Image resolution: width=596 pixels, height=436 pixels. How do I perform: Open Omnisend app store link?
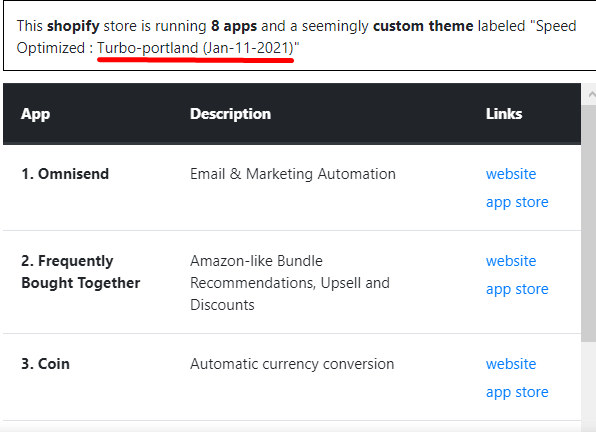pyautogui.click(x=517, y=202)
